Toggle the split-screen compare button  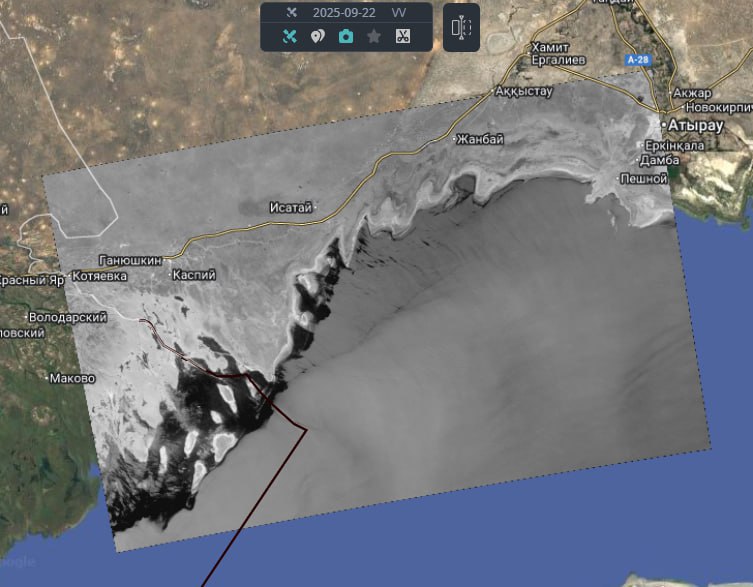point(461,28)
